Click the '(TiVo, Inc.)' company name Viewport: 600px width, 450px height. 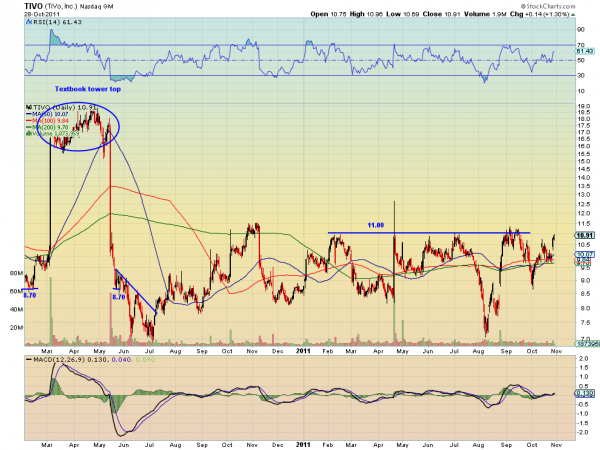point(62,7)
